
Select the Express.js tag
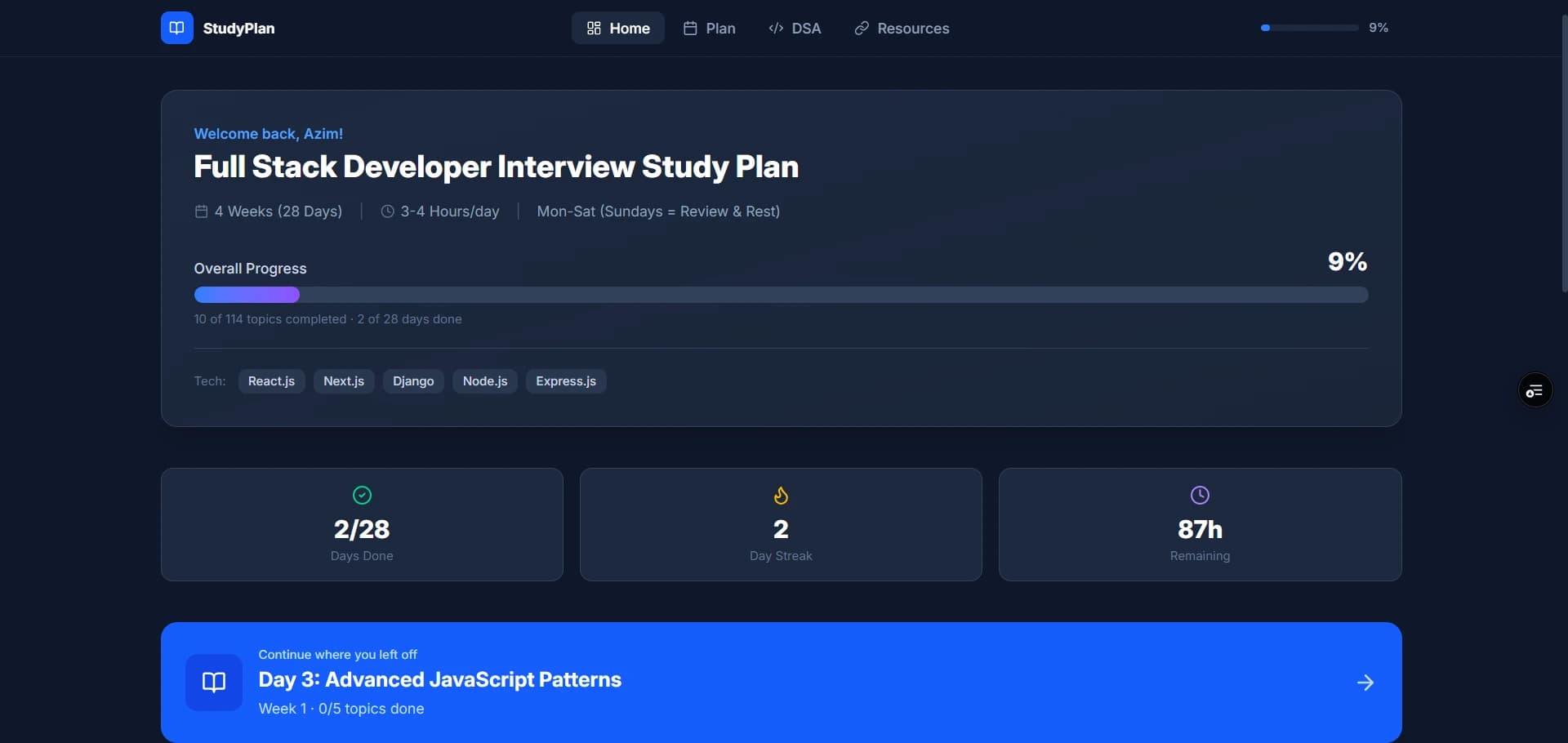pyautogui.click(x=565, y=380)
